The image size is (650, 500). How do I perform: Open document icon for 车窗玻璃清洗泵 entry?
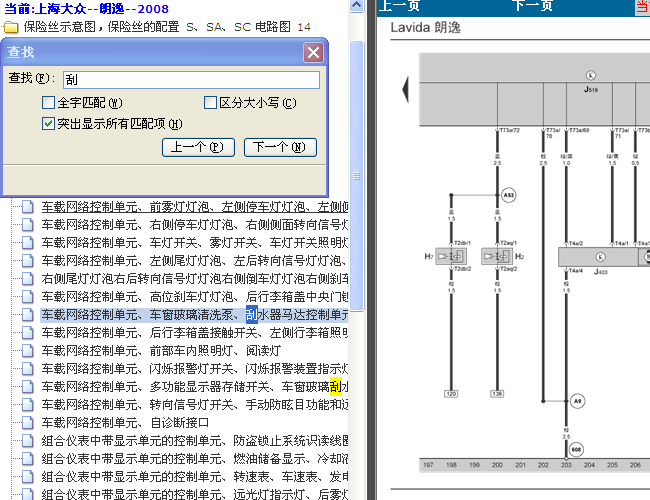tap(28, 315)
